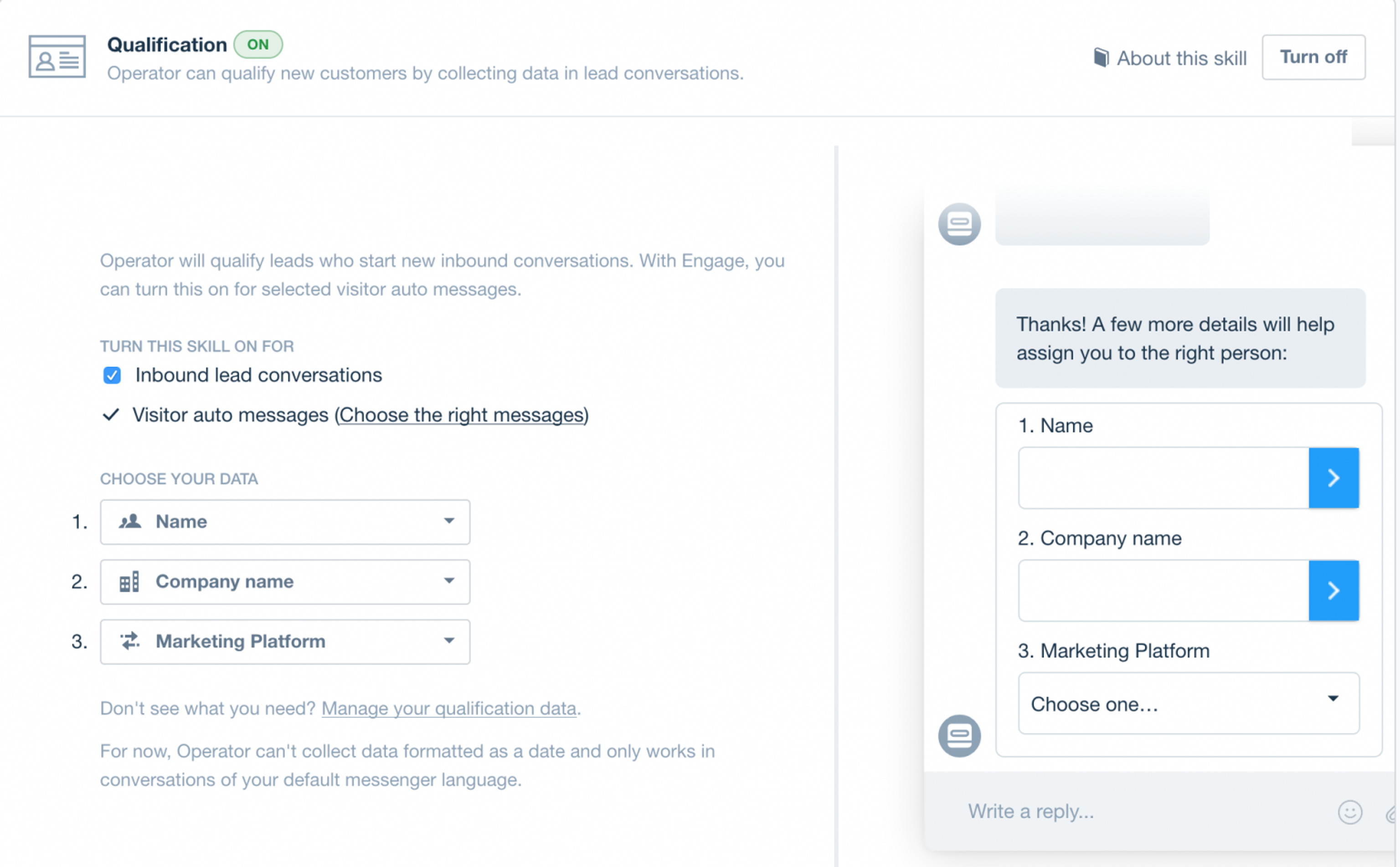Click the Visitor auto messages checkmark
The width and height of the screenshot is (1400, 867).
point(111,414)
